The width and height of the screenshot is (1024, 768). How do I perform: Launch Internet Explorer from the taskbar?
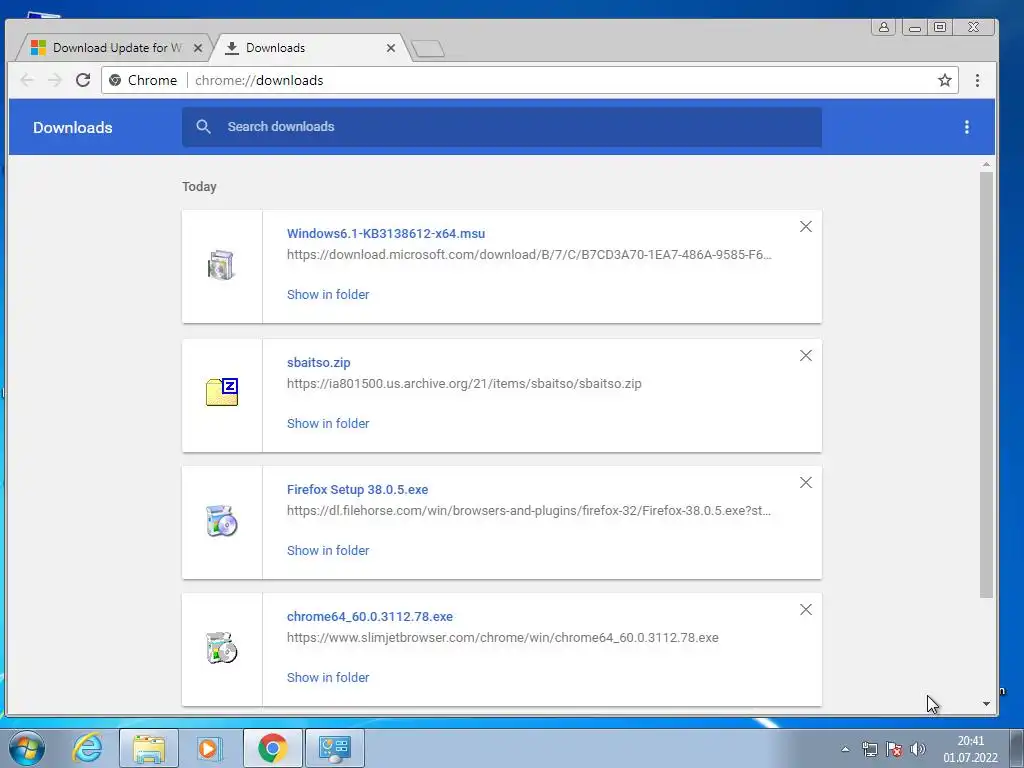point(88,748)
